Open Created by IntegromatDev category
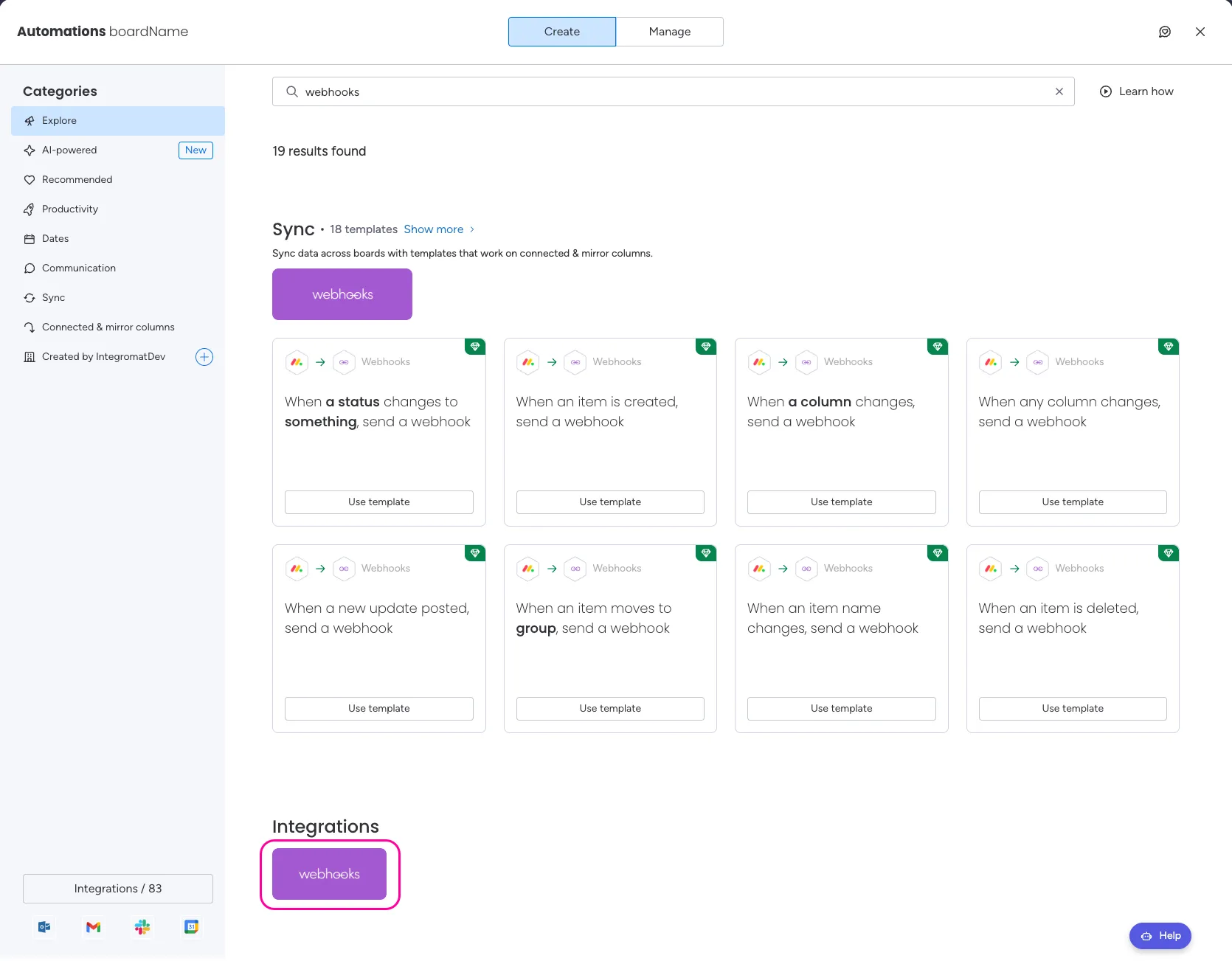Image resolution: width=1232 pixels, height=961 pixels. pyautogui.click(x=103, y=357)
